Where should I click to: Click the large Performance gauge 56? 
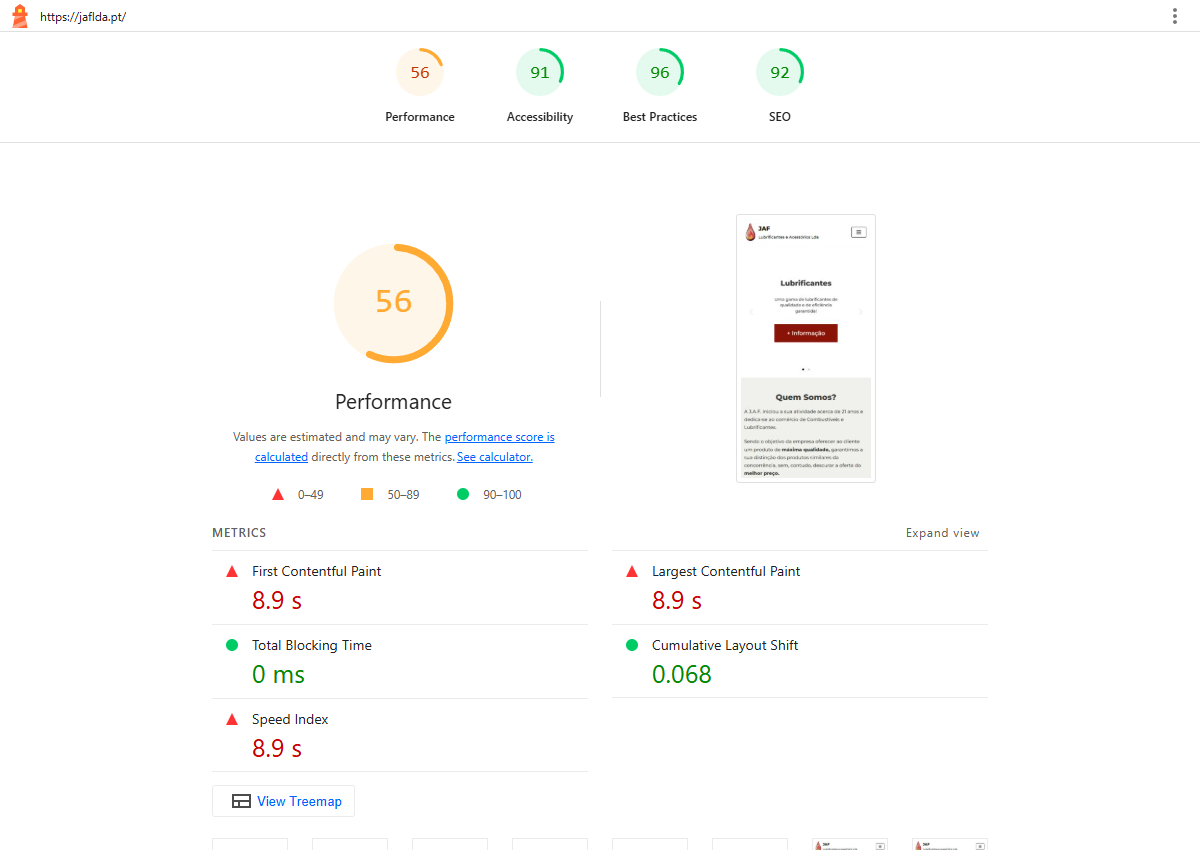393,301
